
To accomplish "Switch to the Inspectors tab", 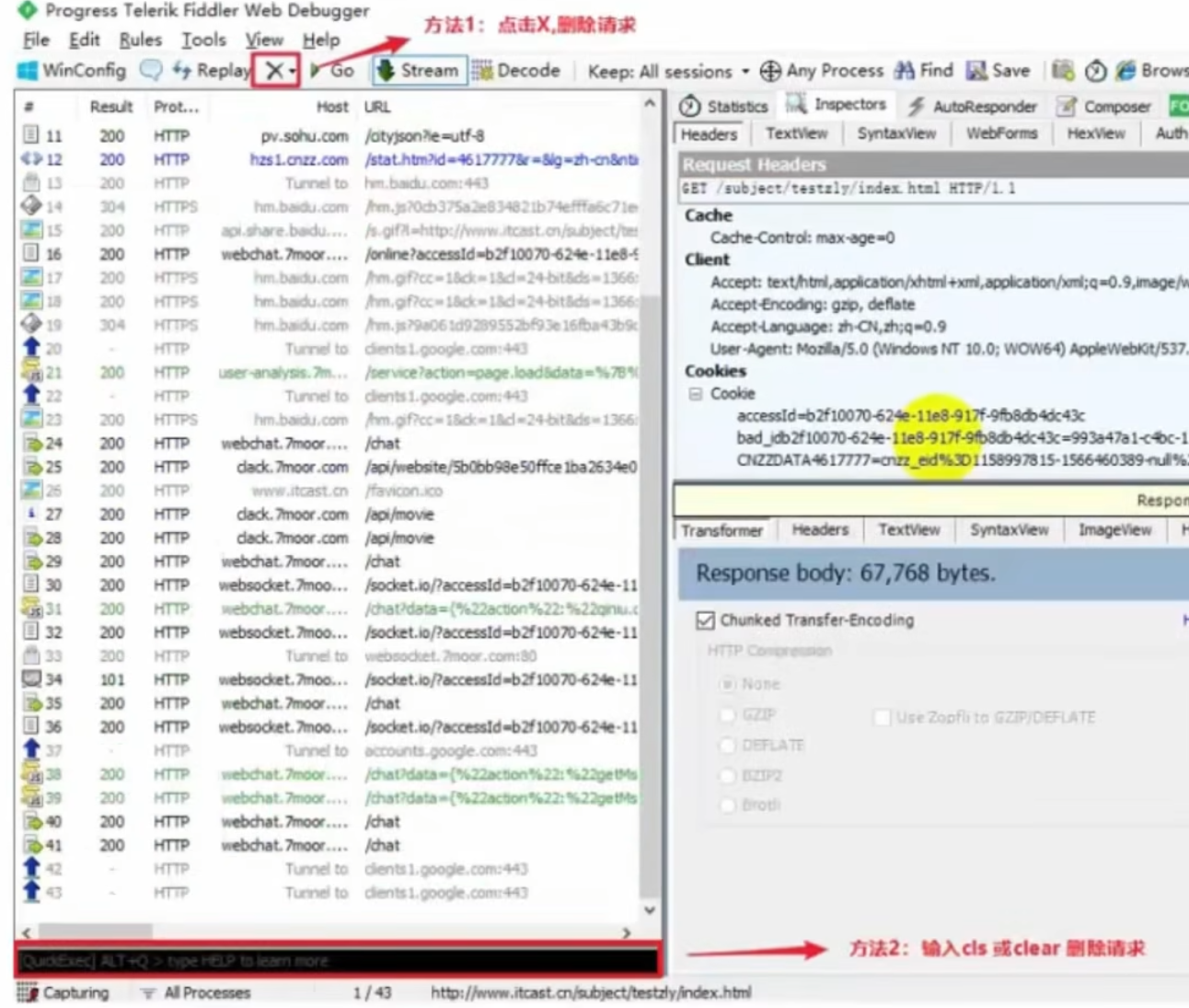I will click(x=837, y=104).
